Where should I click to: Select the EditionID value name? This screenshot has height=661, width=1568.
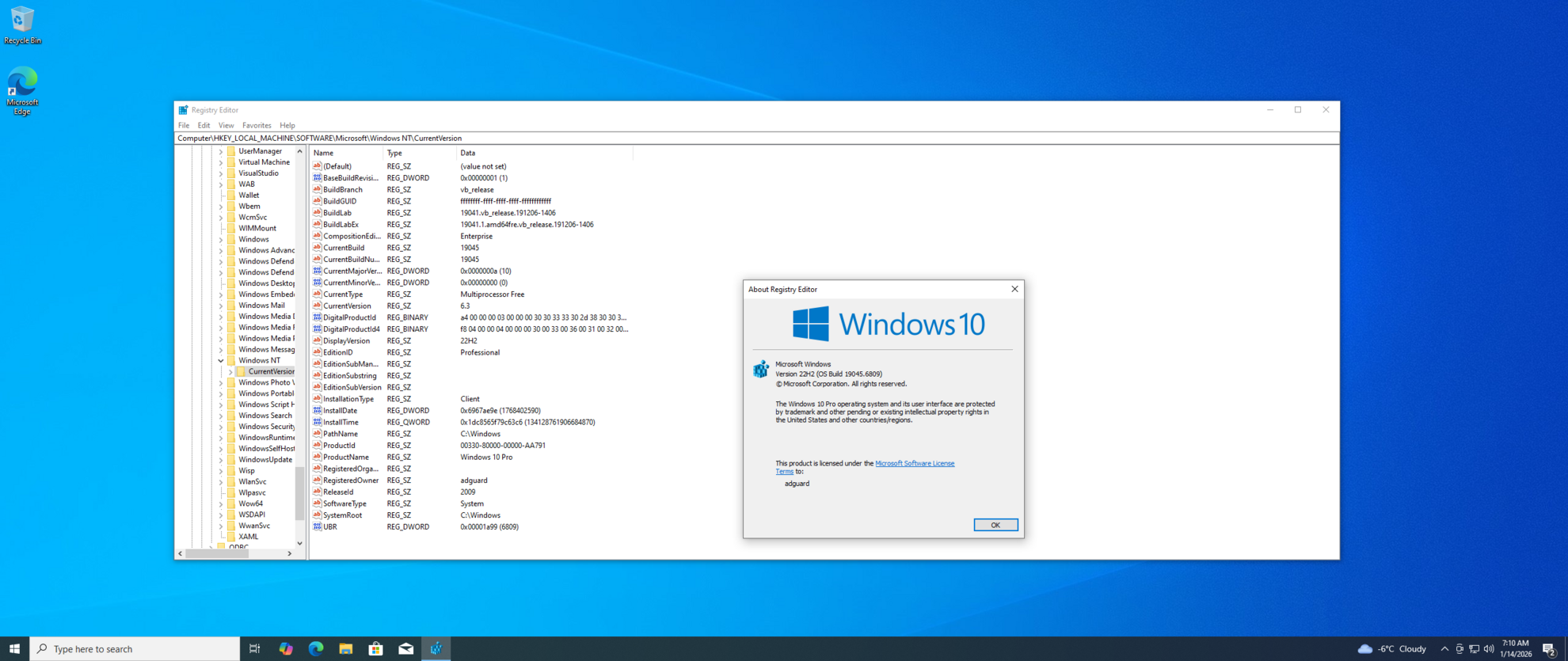click(x=338, y=352)
